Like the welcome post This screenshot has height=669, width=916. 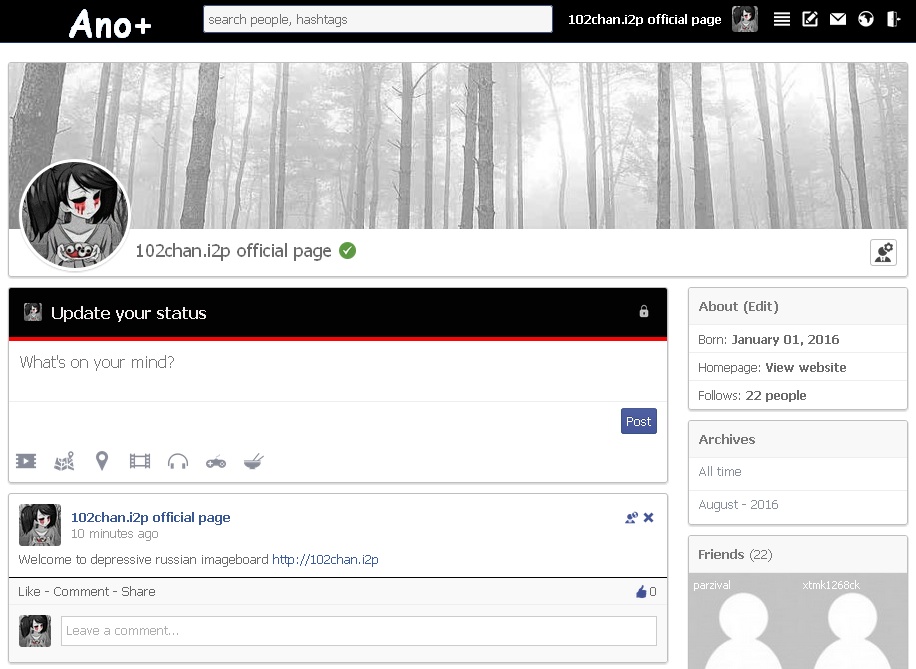click(29, 591)
